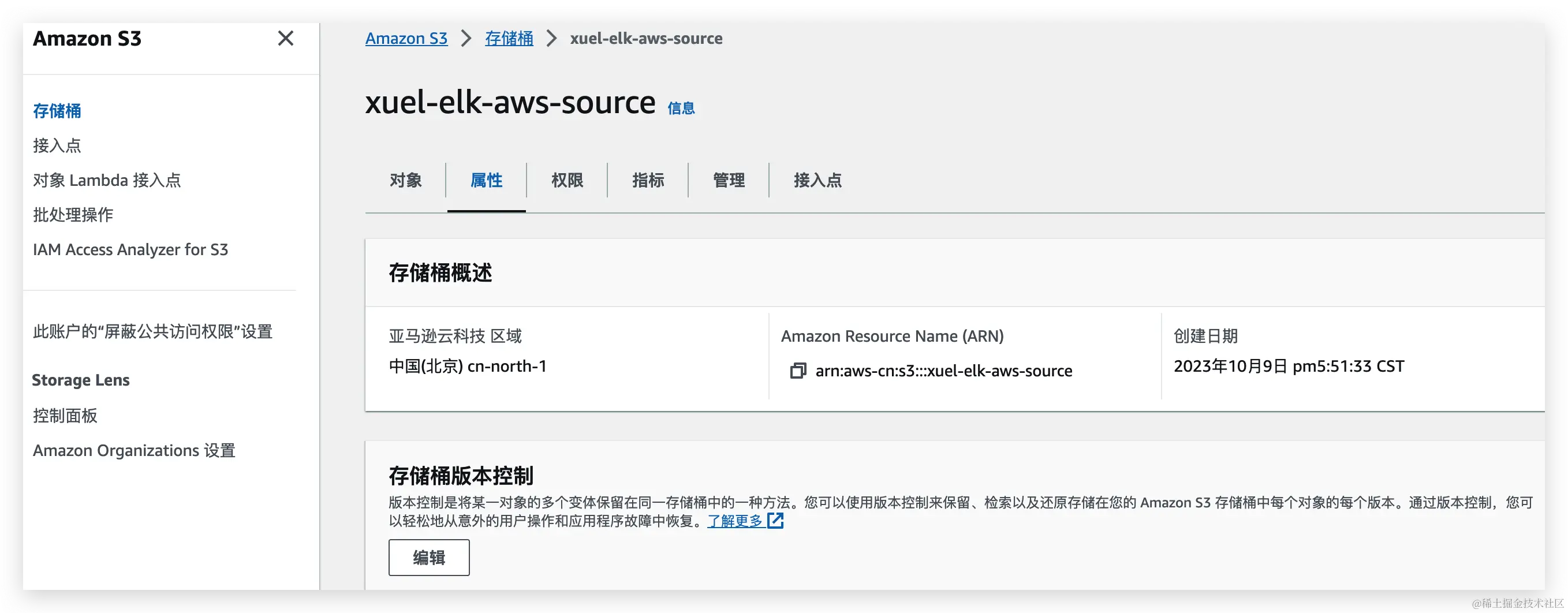
Task: Click the 存储桶概述 section heading
Action: coord(440,272)
